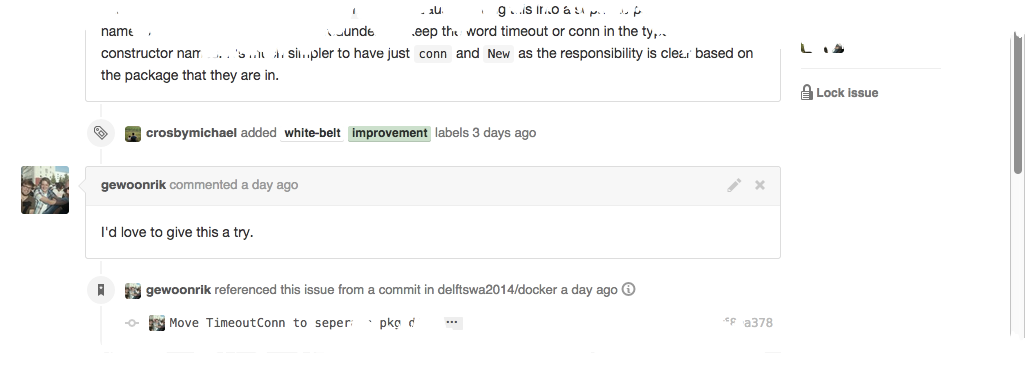Select the green improvement label
Screen dimensions: 1026x371
click(389, 133)
